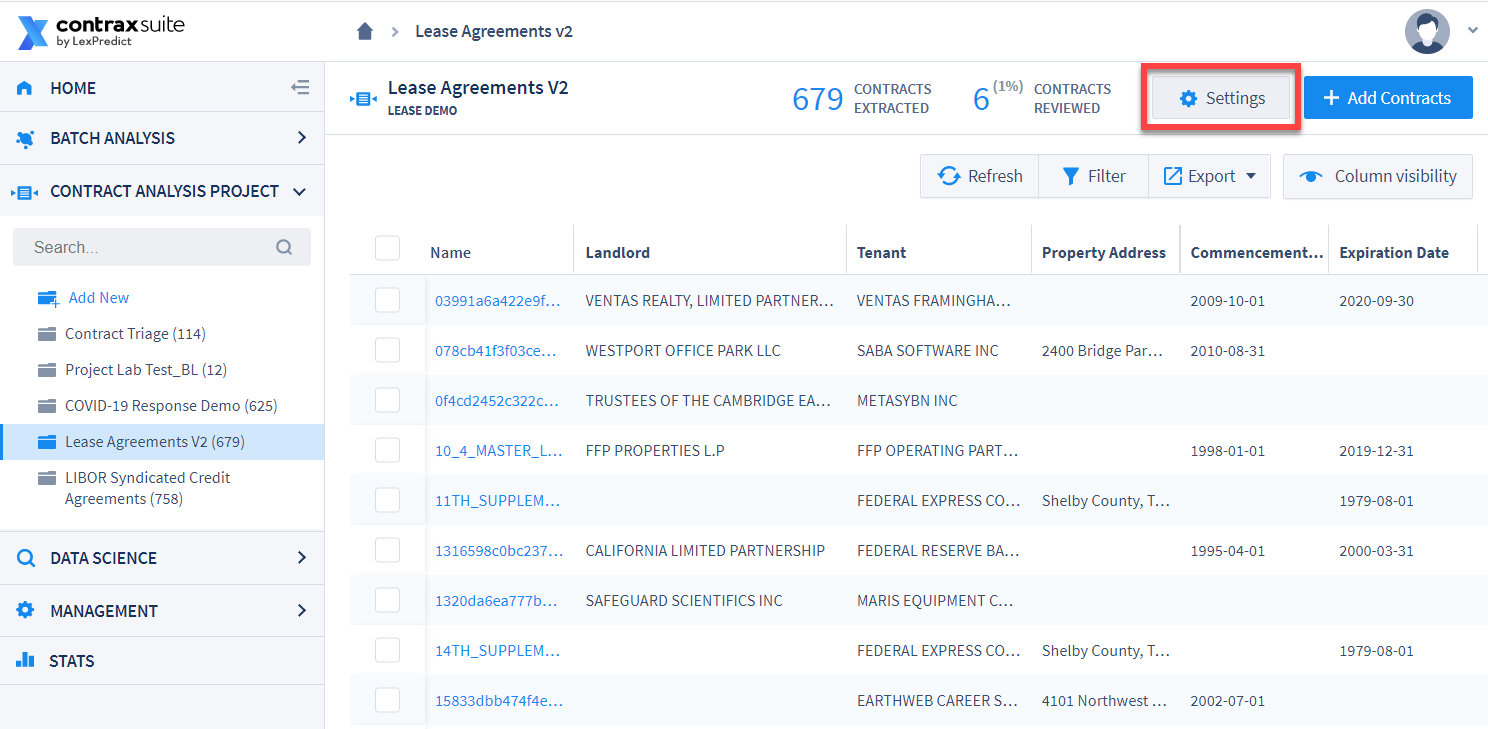Click the magnifier icon in search box
Viewport: 1488px width, 729px height.
(284, 247)
